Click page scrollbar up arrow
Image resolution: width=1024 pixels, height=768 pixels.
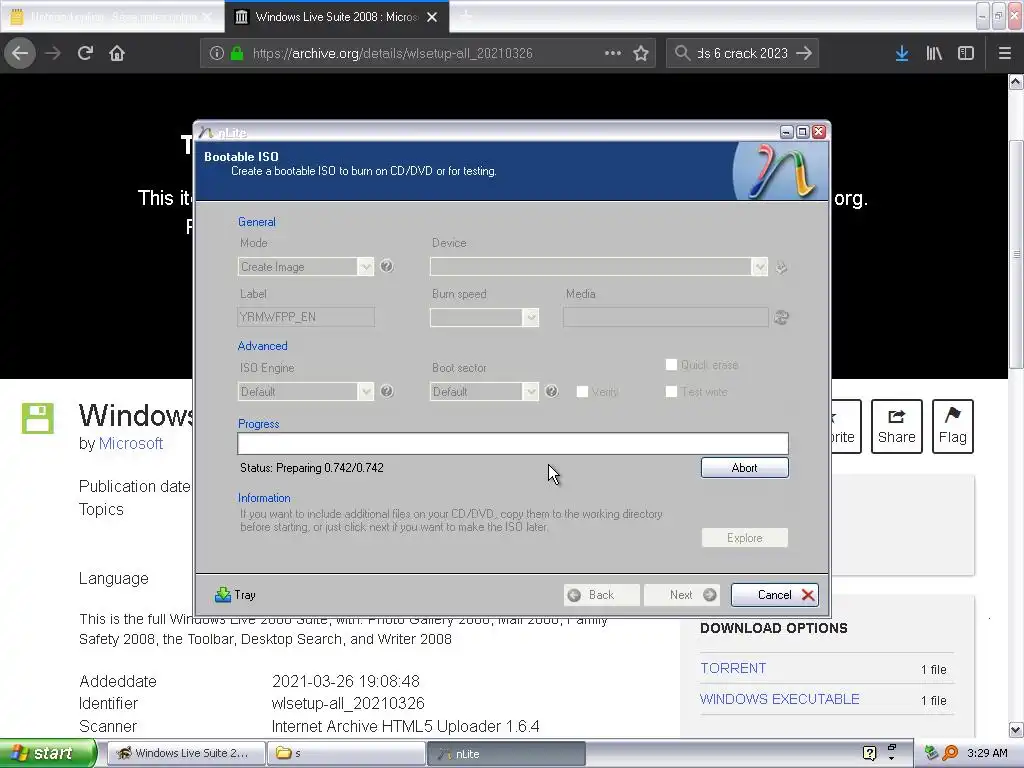coord(1016,82)
